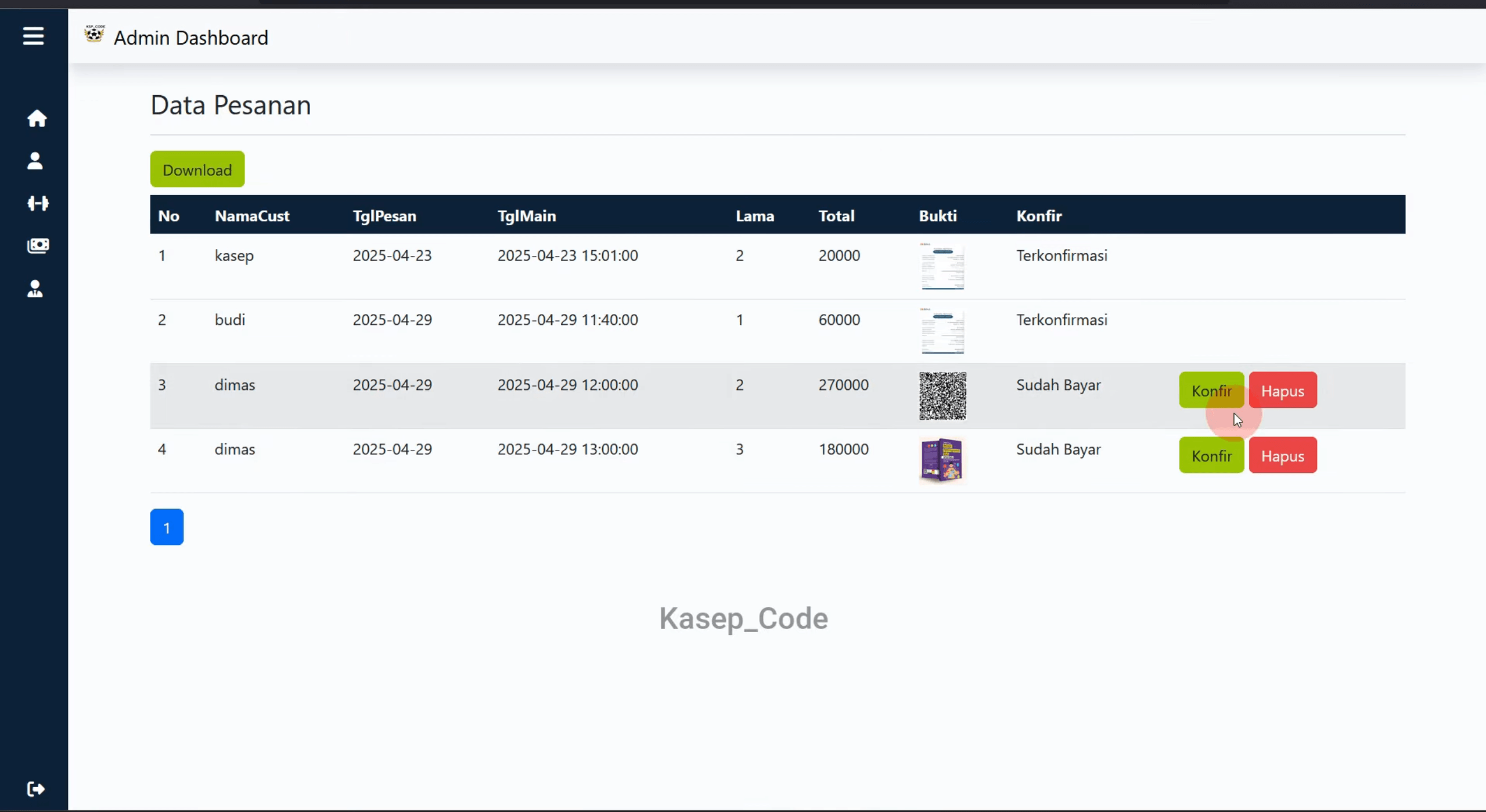Image resolution: width=1486 pixels, height=812 pixels.
Task: Click the Lama column header
Action: (755, 216)
